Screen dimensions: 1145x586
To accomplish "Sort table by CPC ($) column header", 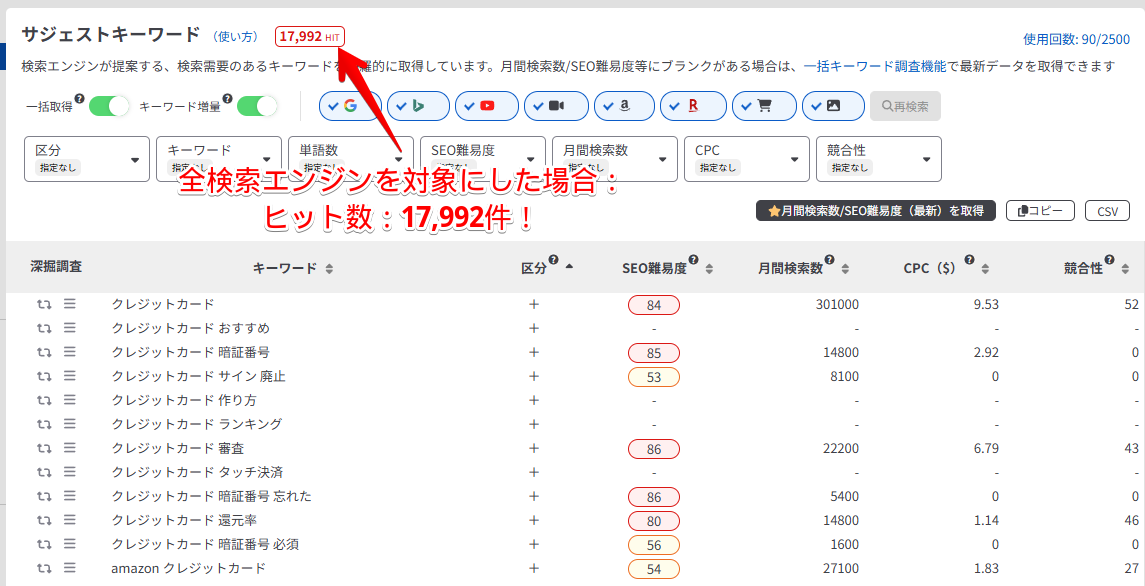I will 929,268.
